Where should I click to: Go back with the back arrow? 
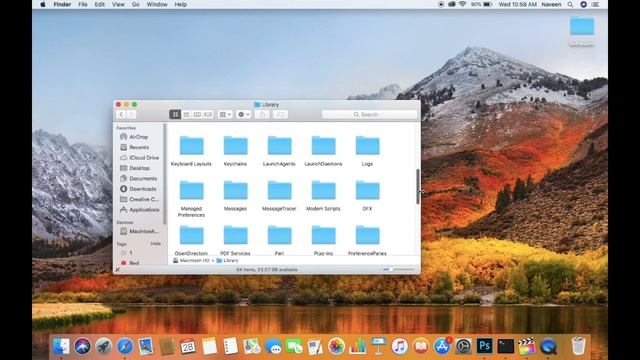tap(121, 115)
